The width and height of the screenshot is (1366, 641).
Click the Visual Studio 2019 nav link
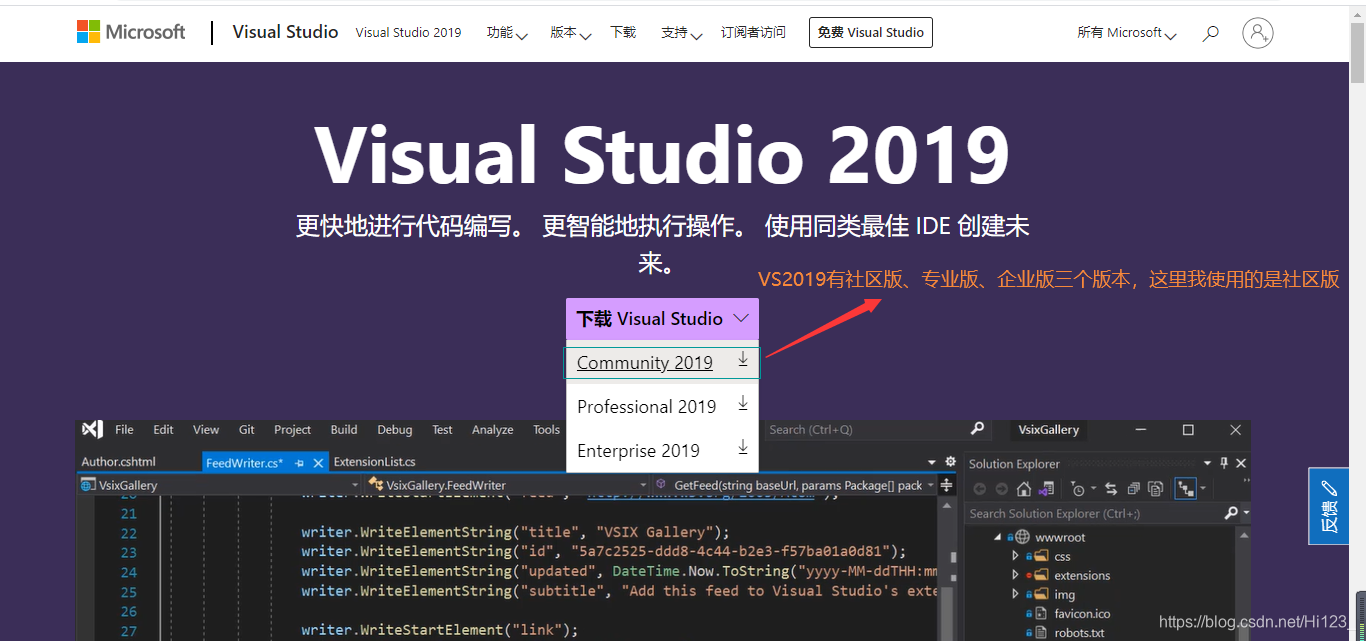pos(408,33)
